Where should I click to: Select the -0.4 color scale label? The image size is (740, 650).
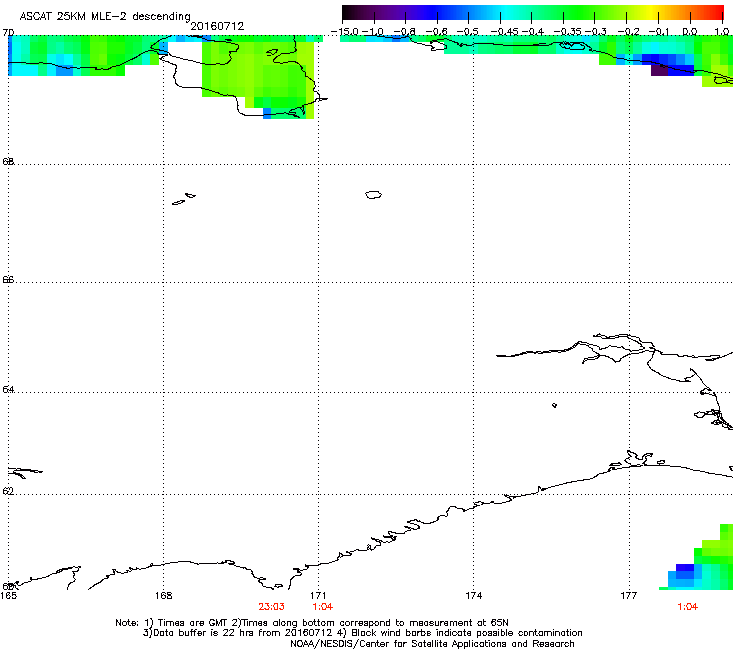click(532, 32)
